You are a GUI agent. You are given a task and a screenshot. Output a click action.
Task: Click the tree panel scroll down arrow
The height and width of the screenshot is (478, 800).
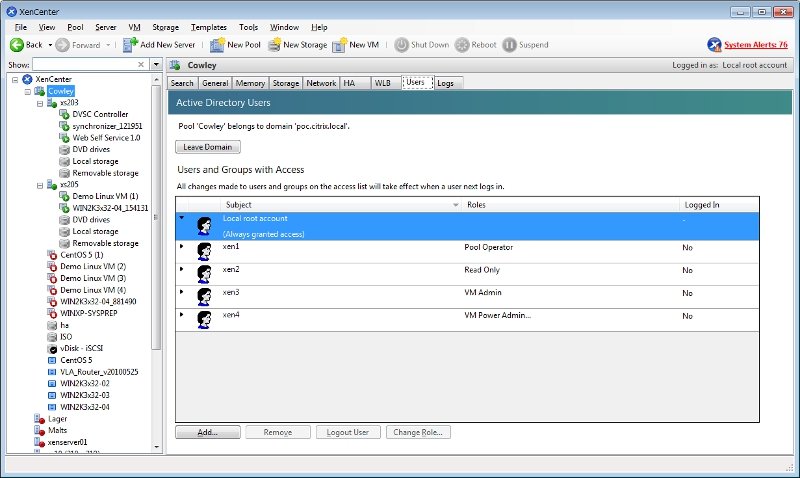click(157, 447)
